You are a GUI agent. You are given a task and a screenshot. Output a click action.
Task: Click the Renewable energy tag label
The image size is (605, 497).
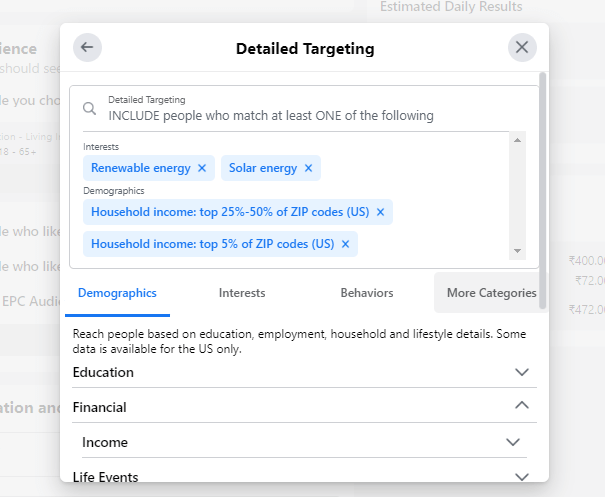point(140,168)
